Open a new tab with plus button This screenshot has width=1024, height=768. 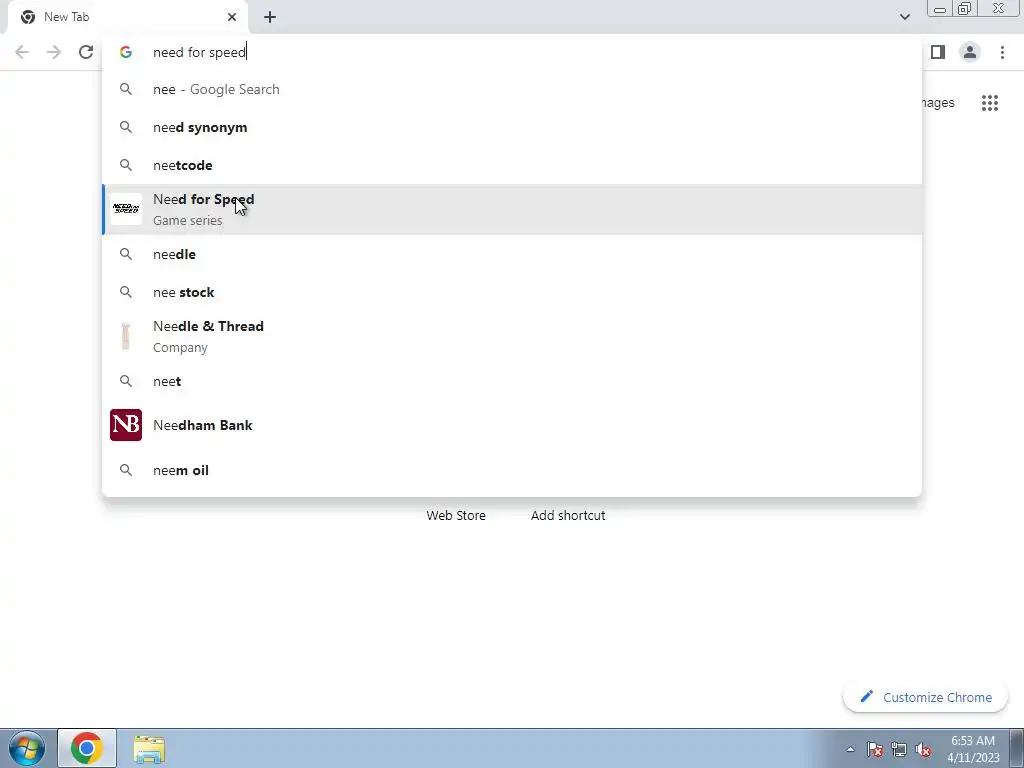click(270, 17)
